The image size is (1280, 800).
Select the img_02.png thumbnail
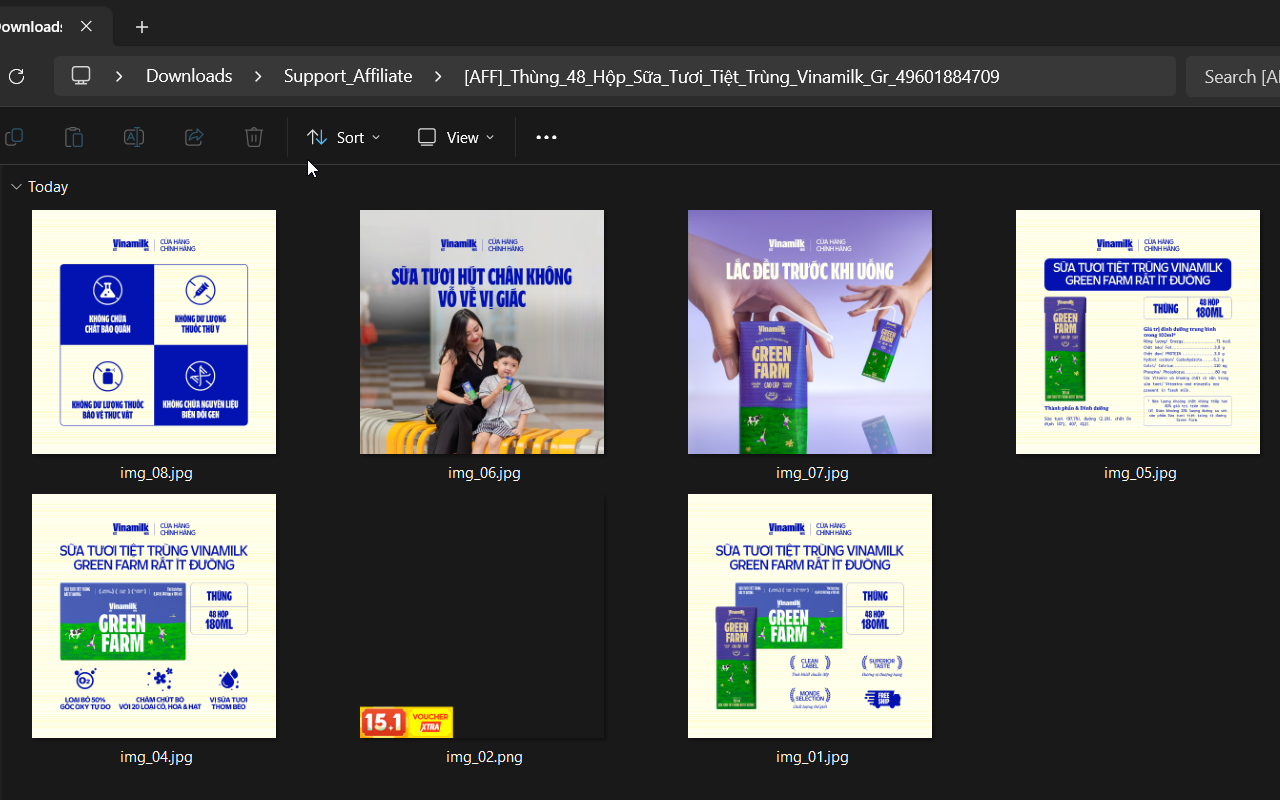click(482, 616)
